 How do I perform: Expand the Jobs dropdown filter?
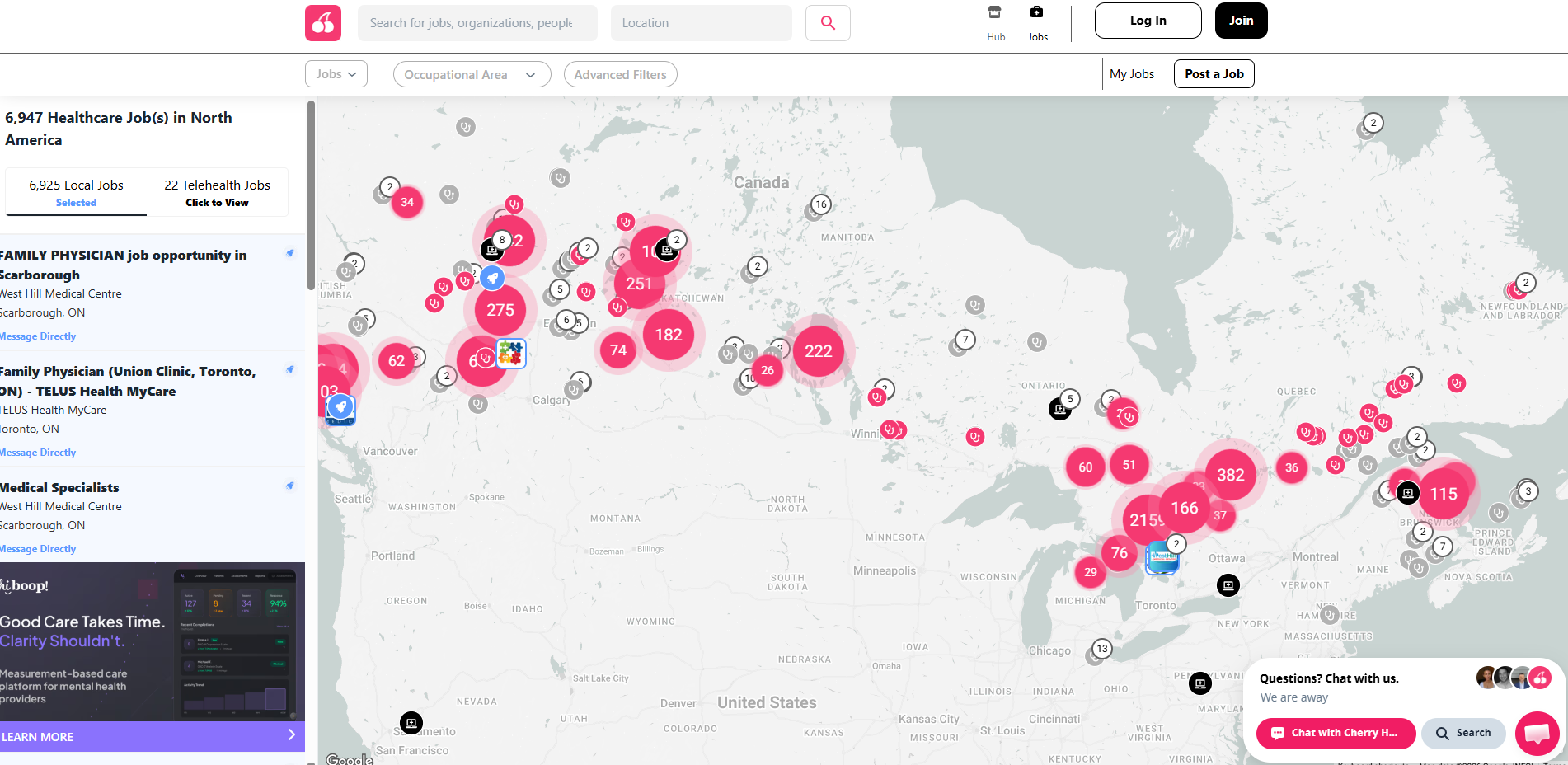pos(336,74)
